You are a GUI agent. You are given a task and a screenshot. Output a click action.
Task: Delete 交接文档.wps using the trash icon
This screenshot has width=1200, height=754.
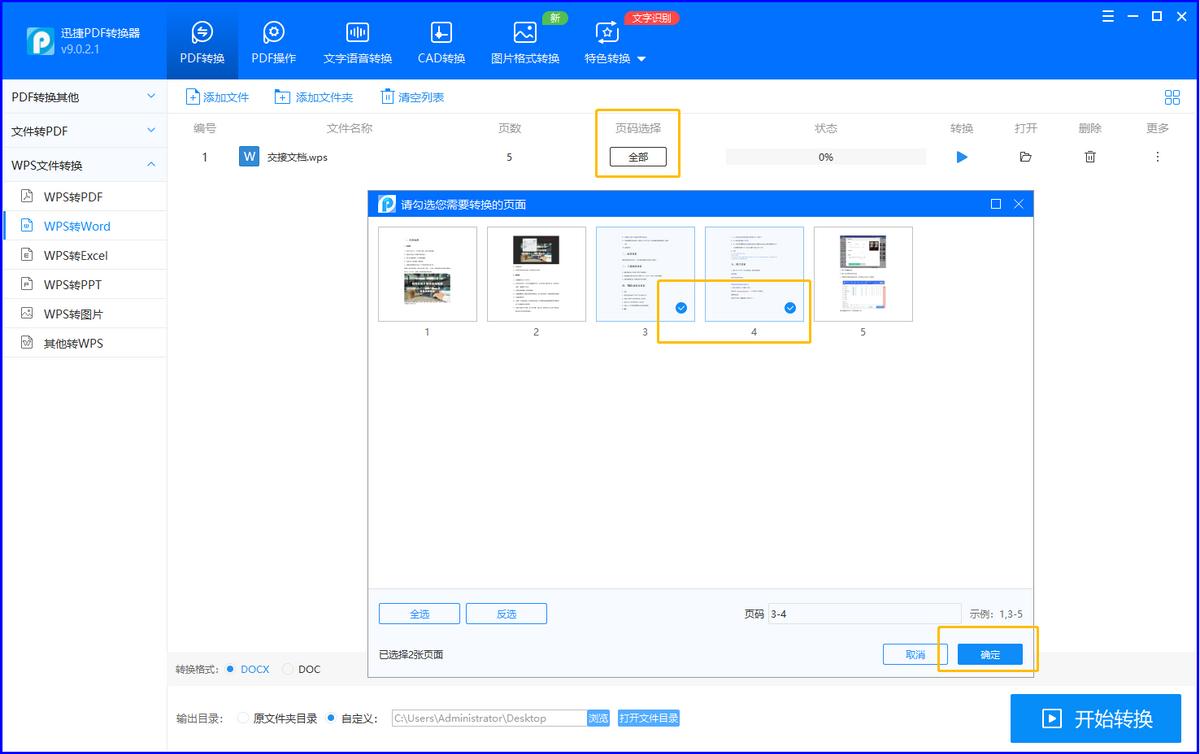(x=1090, y=157)
